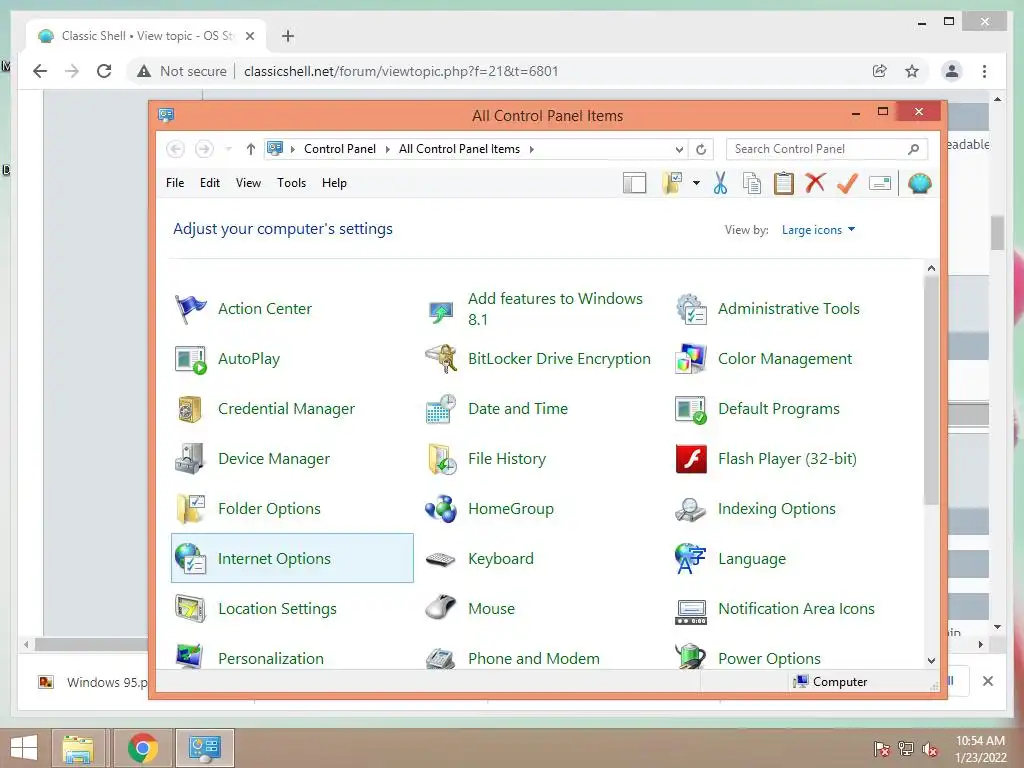The height and width of the screenshot is (768, 1024).
Task: Click the Windows Start button
Action: [24, 748]
